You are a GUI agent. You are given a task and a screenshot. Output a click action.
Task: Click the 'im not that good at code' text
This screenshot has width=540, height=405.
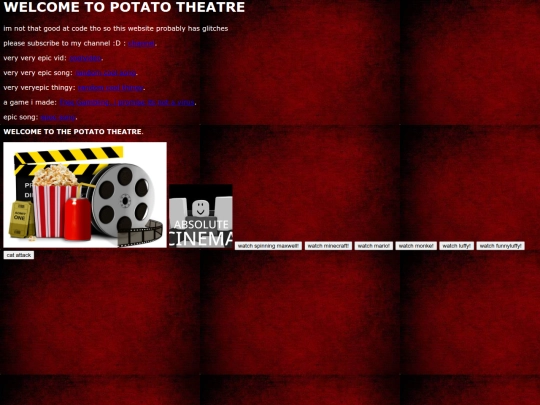(116, 29)
